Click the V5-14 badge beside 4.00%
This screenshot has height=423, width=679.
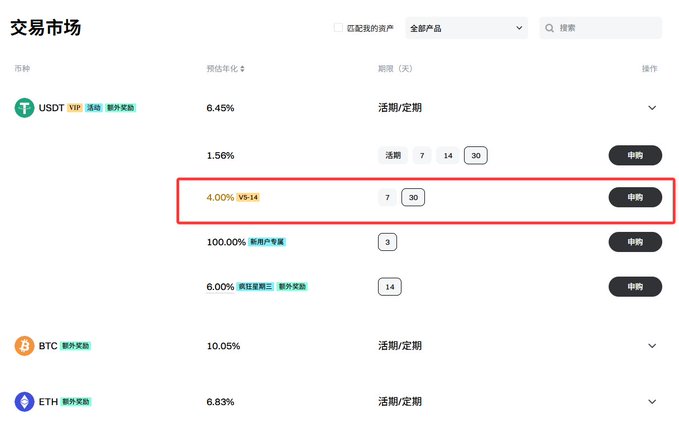click(x=248, y=197)
